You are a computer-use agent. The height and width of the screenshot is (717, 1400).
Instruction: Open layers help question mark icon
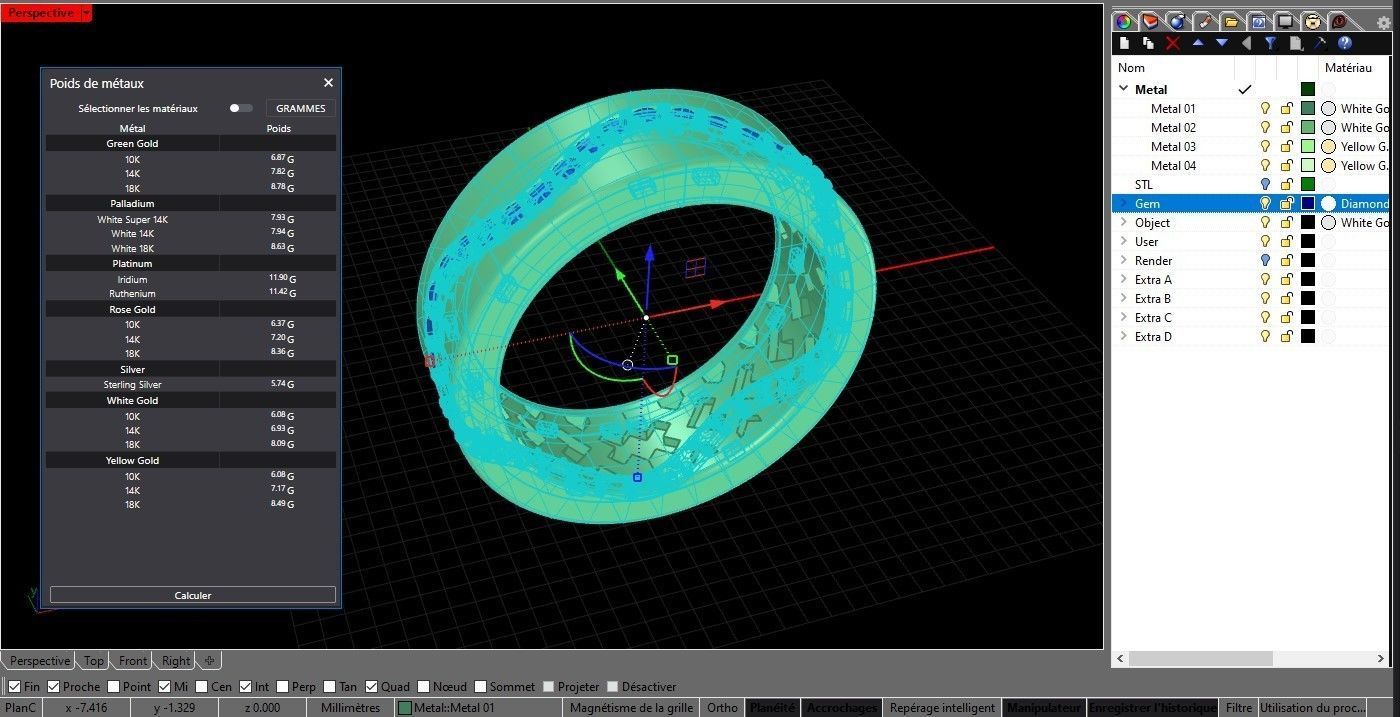tap(1345, 43)
